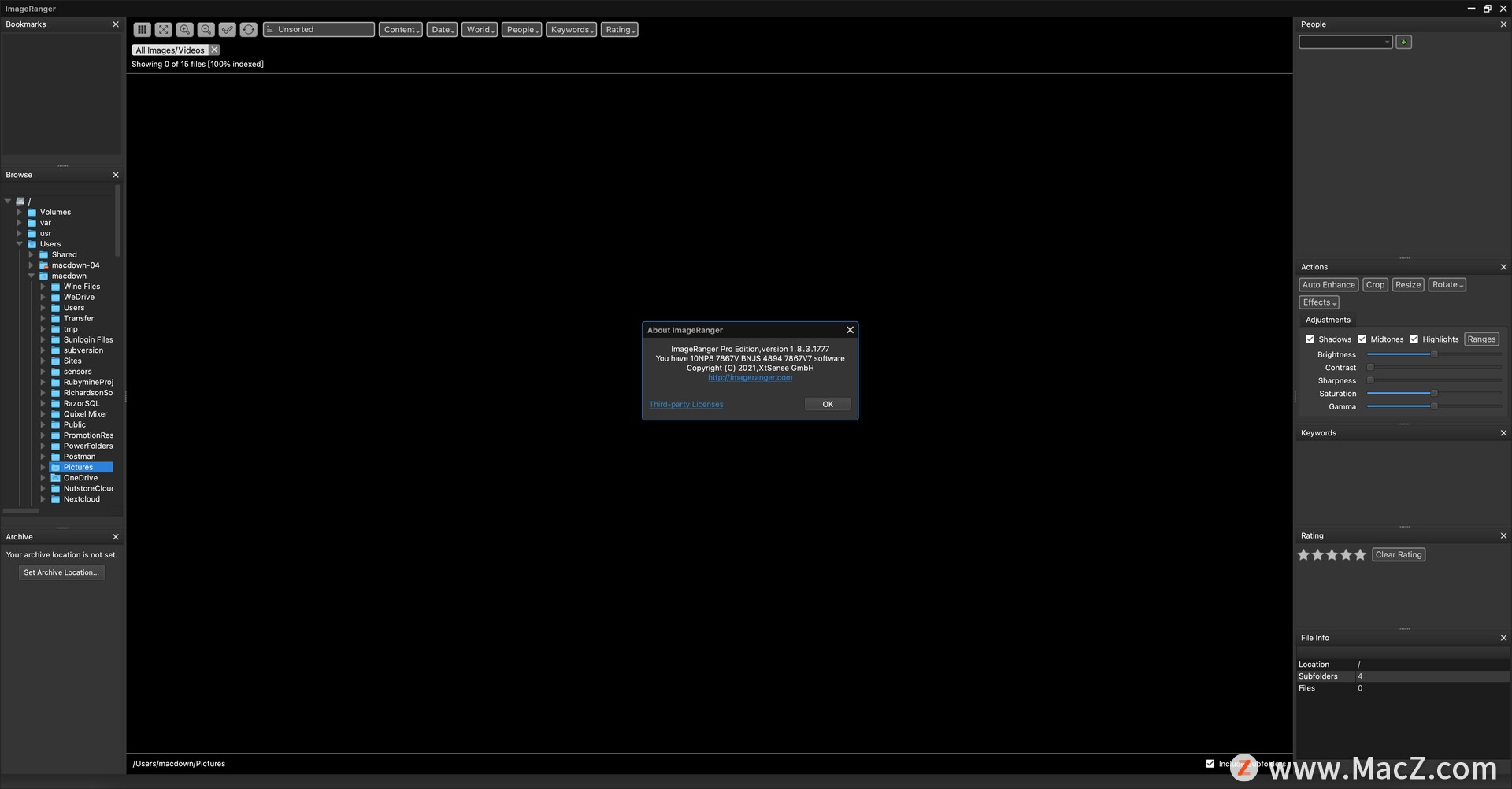Set rating to fifth star

[x=1360, y=555]
